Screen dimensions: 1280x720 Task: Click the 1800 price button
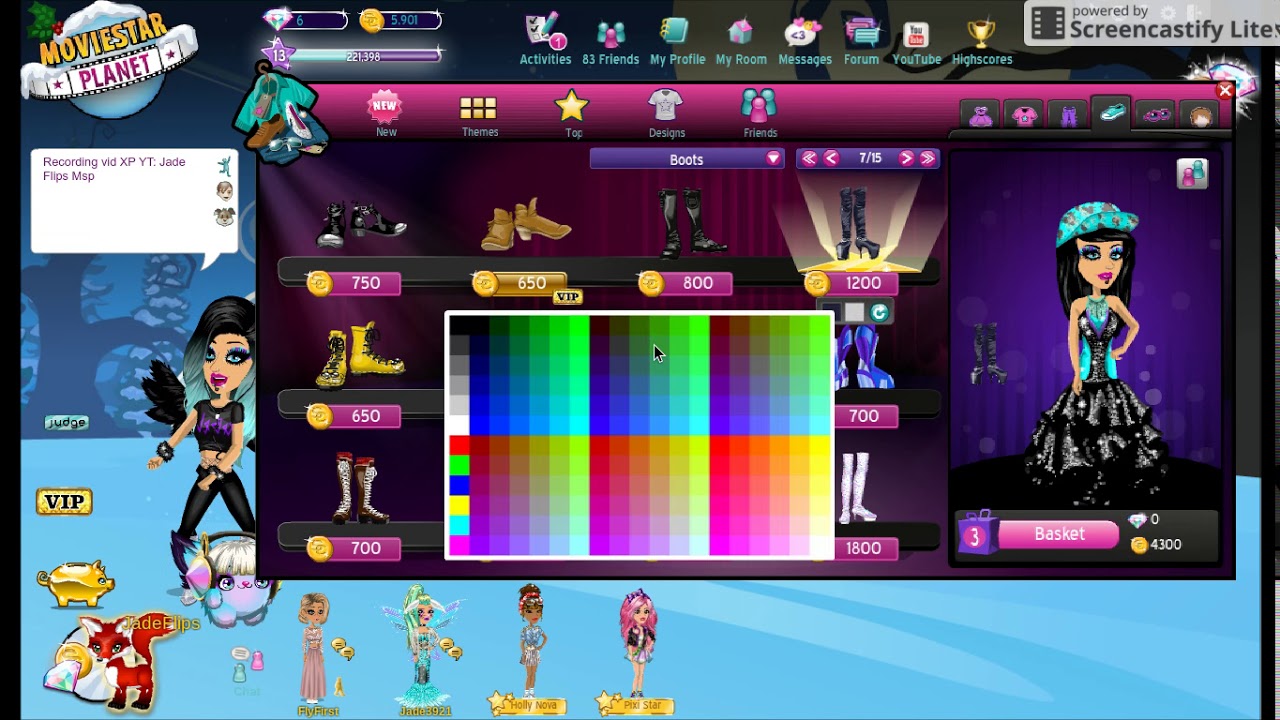click(x=863, y=548)
